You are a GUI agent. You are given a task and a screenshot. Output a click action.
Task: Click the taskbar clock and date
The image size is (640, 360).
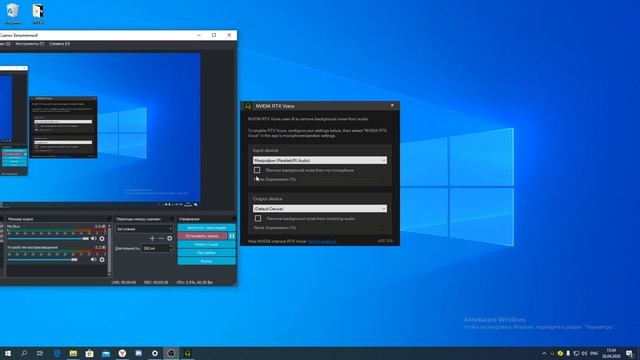click(611, 353)
